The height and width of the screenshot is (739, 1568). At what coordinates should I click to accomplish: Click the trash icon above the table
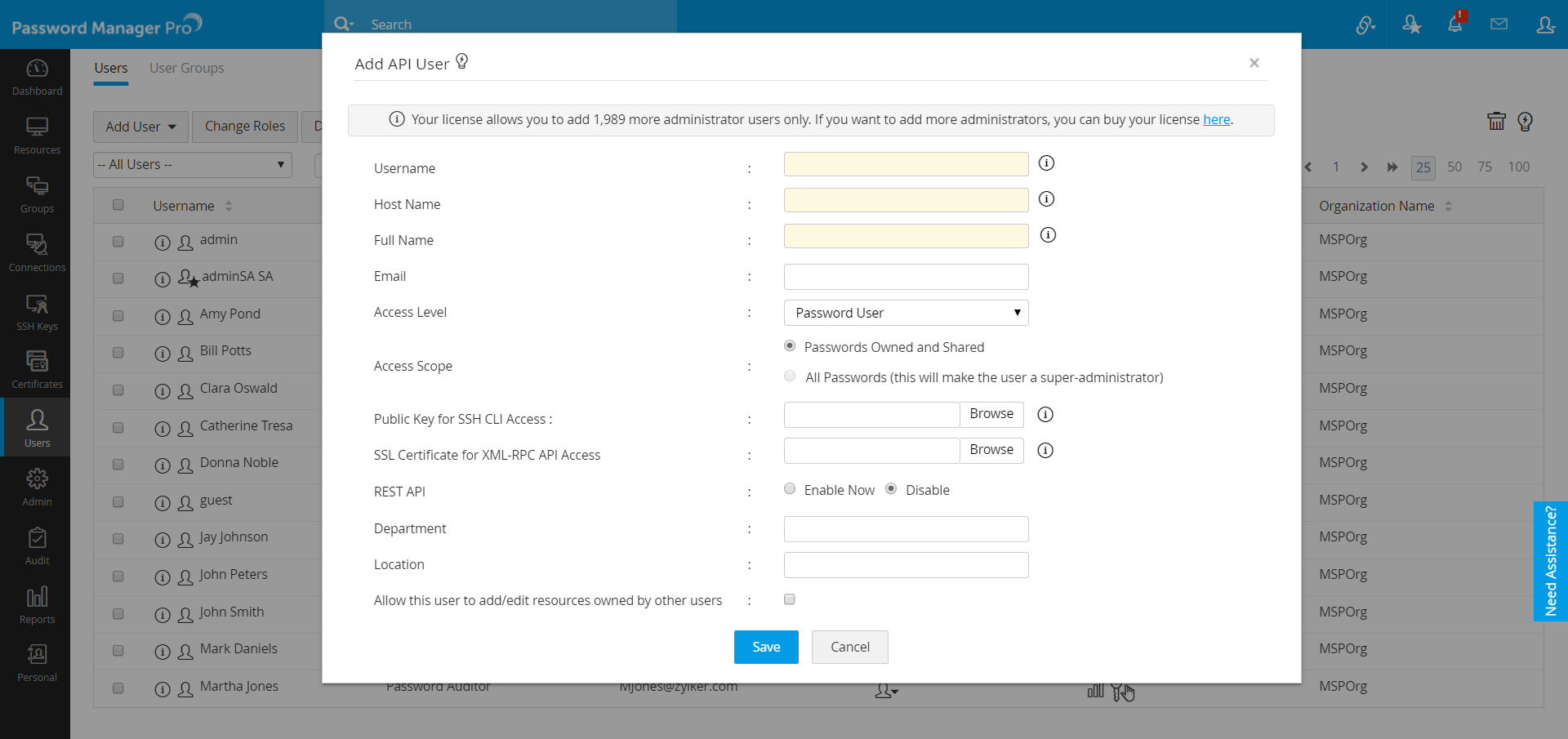1496,122
